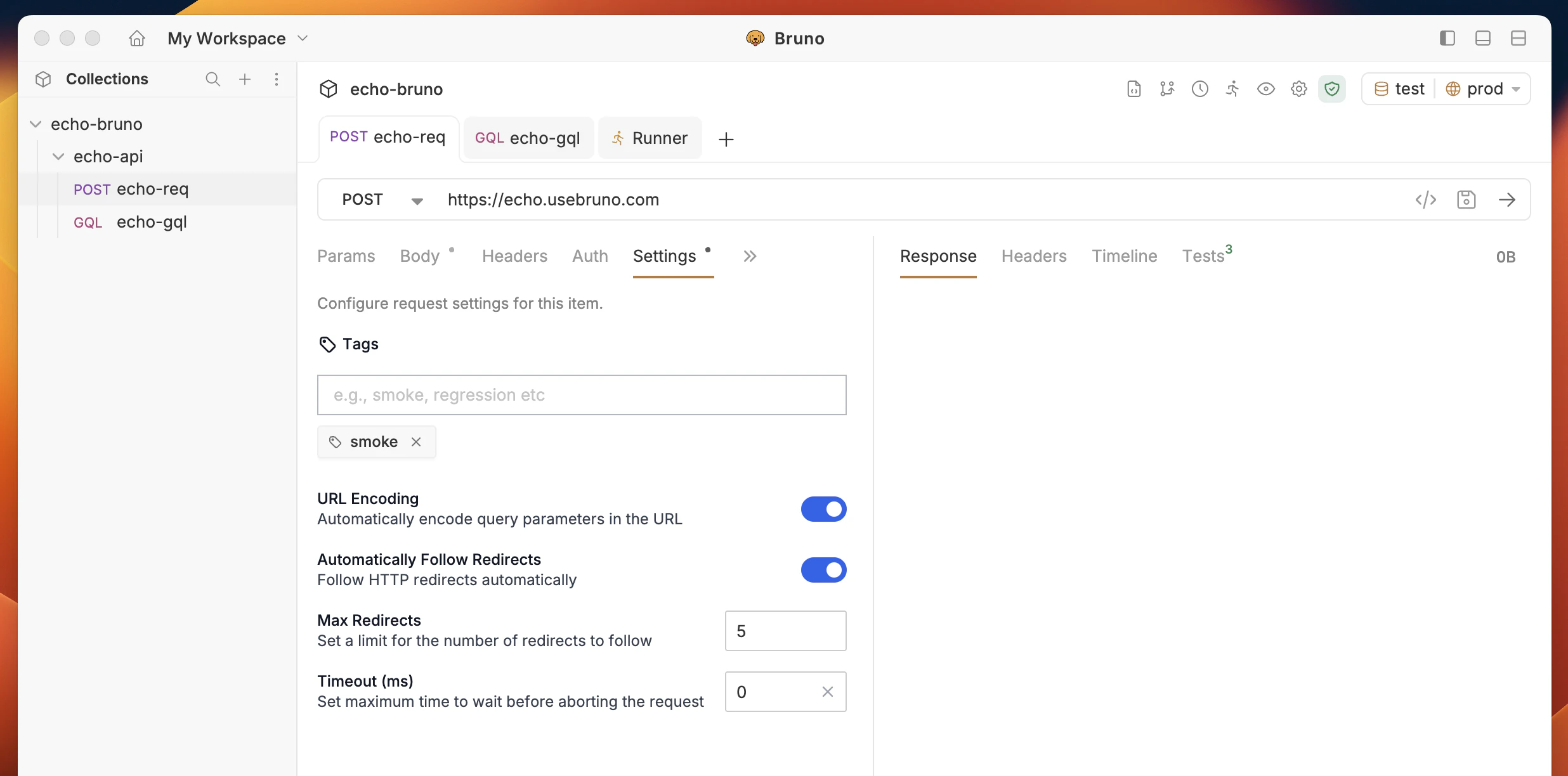Turn off Automatically Follow Redirects
This screenshot has width=1568, height=776.
click(x=823, y=570)
